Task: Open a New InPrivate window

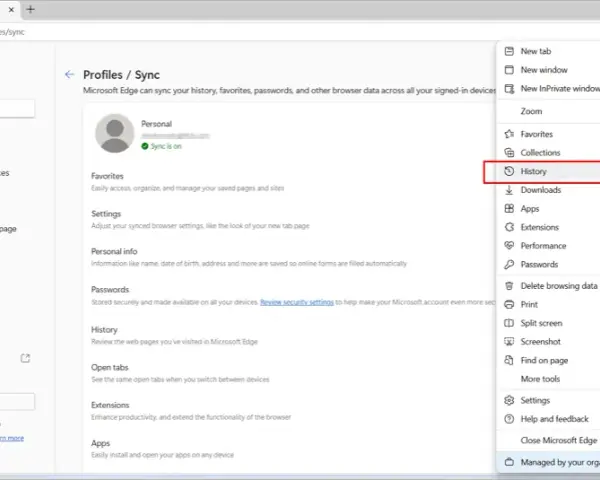Action: pyautogui.click(x=548, y=89)
